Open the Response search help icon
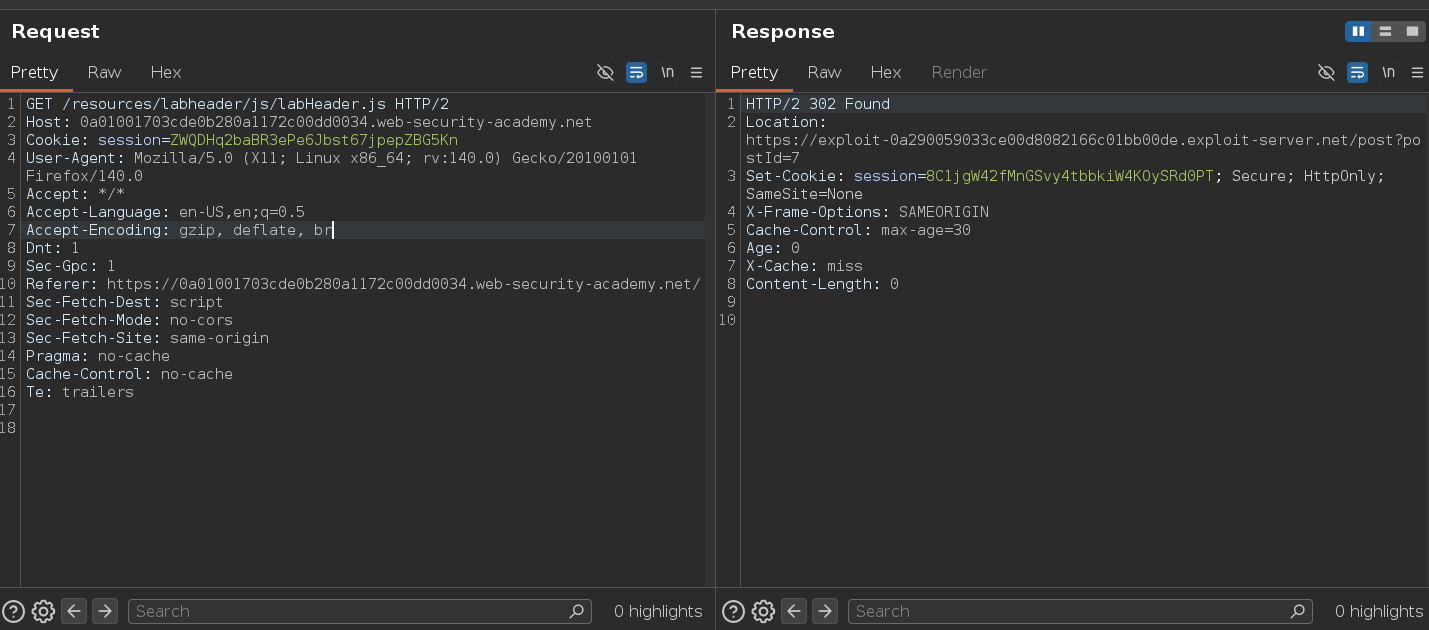Screen dimensions: 1429x630 tap(734, 611)
